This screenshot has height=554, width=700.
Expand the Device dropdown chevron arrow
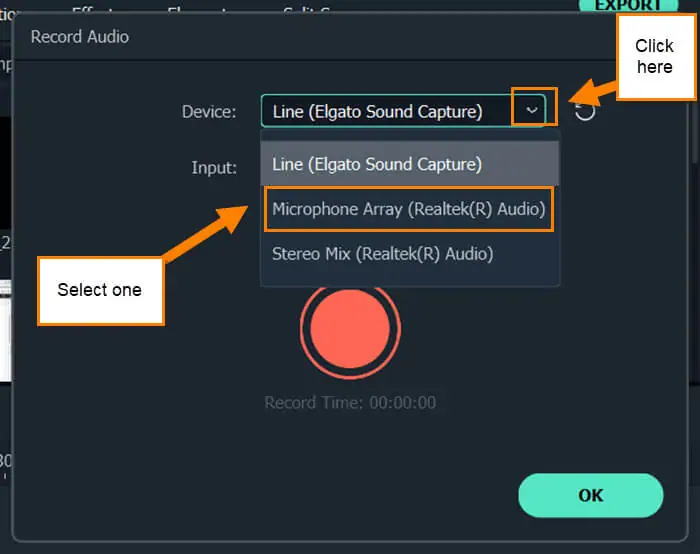[x=531, y=110]
